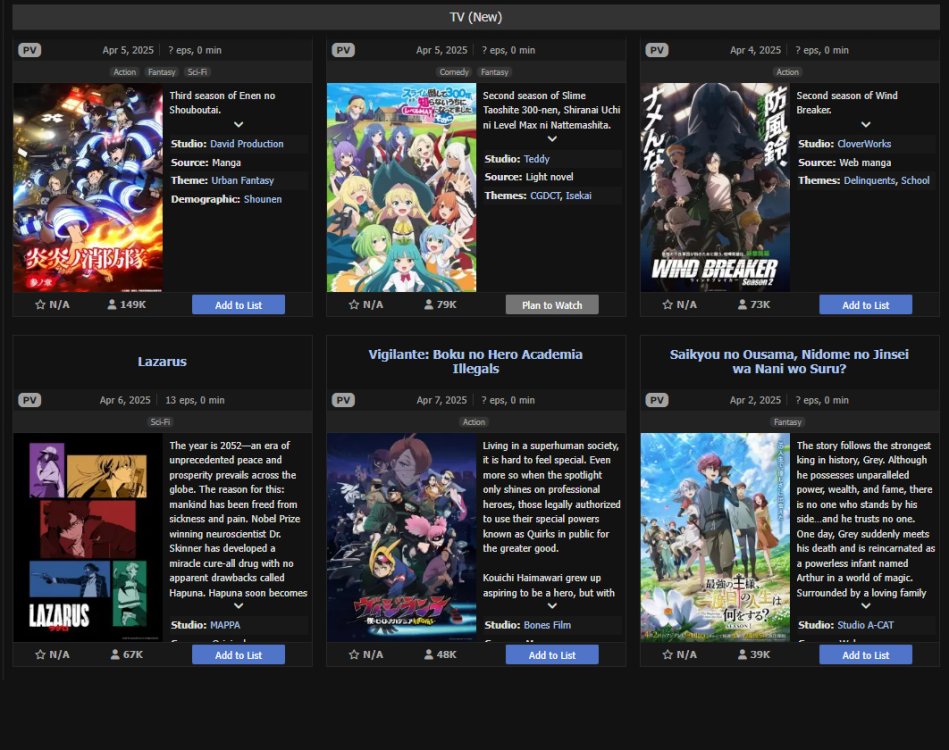Viewport: 949px width, 750px height.
Task: Select Fantasy genre tag on Saikyou no Ousama
Action: pyautogui.click(x=787, y=422)
